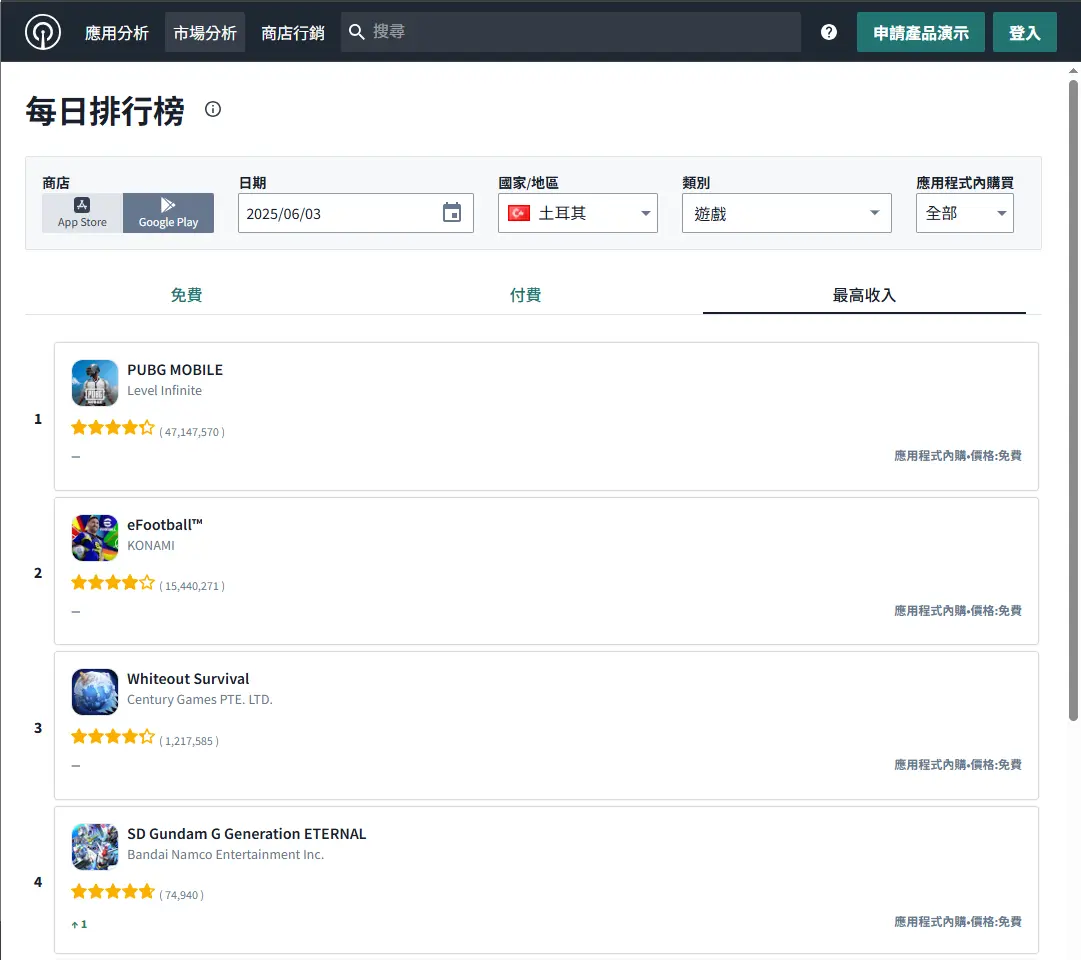This screenshot has height=960, width=1081.
Task: Open the PUBG MOBILE title link
Action: pyautogui.click(x=175, y=370)
